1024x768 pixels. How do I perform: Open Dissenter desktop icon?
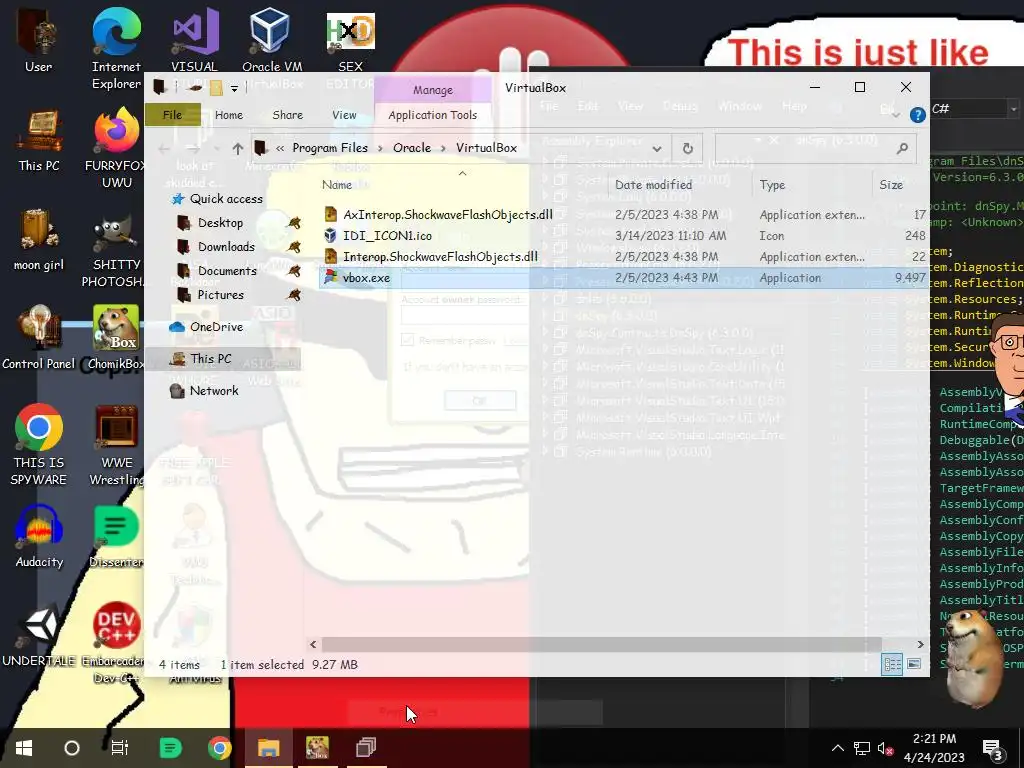(116, 537)
